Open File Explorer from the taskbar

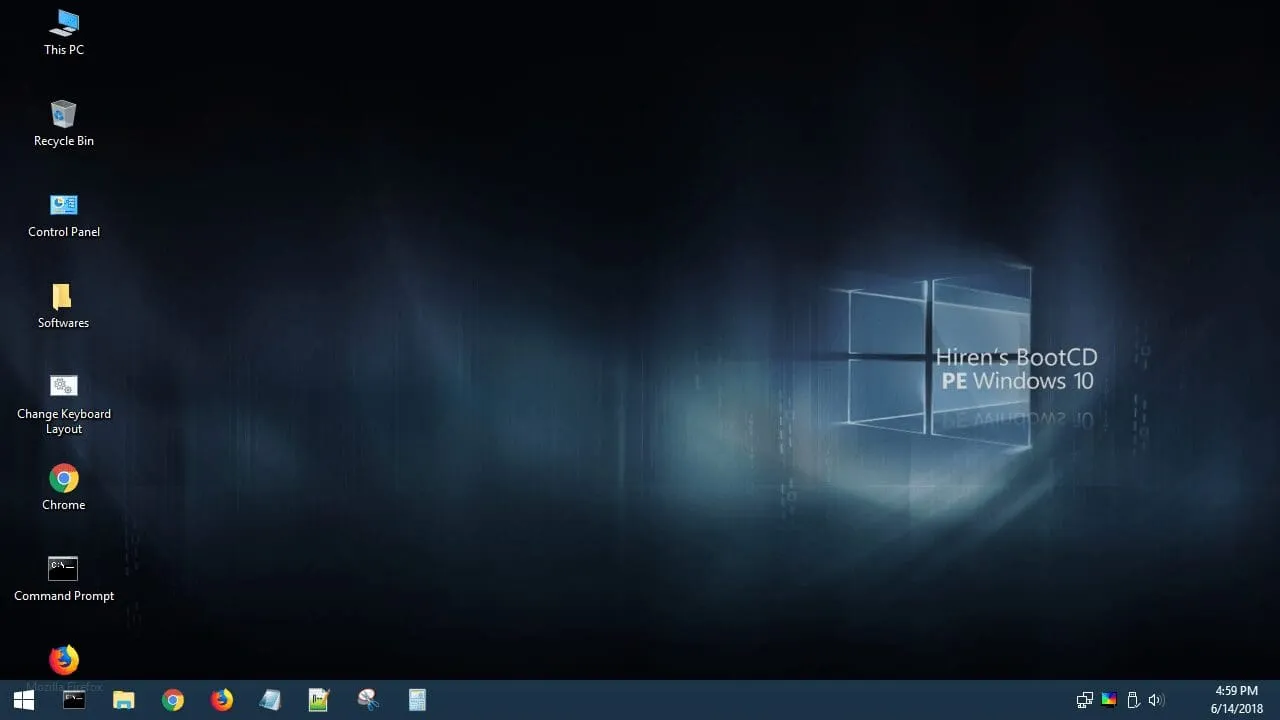pyautogui.click(x=123, y=699)
